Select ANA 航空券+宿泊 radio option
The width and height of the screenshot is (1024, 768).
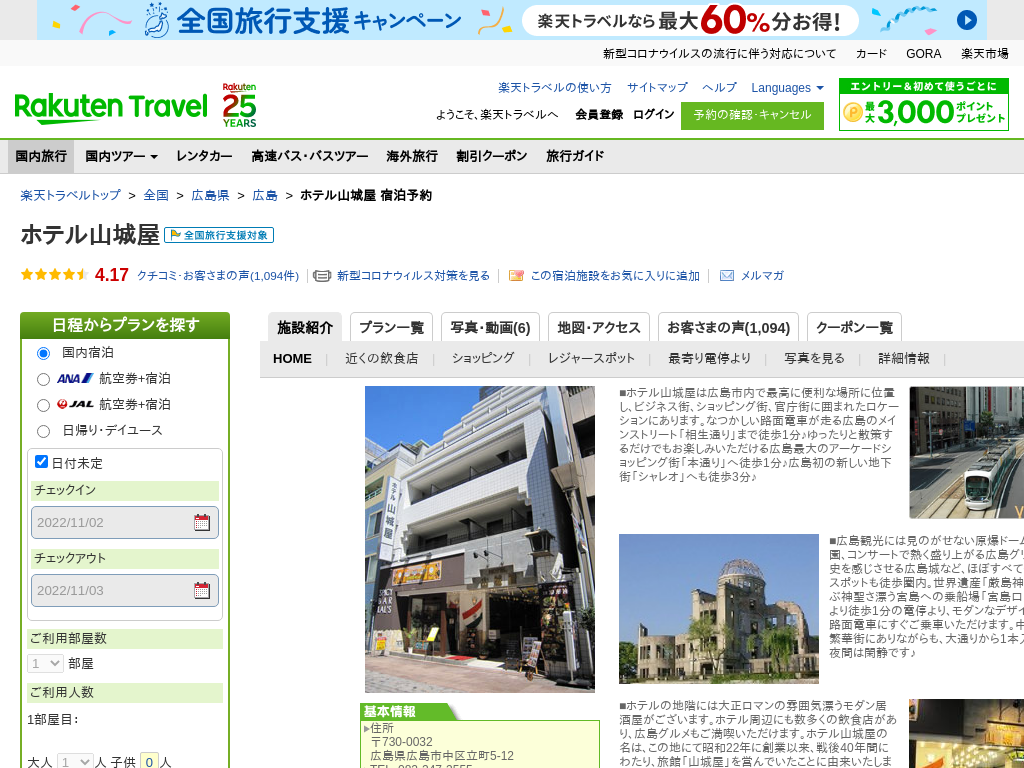click(x=43, y=379)
